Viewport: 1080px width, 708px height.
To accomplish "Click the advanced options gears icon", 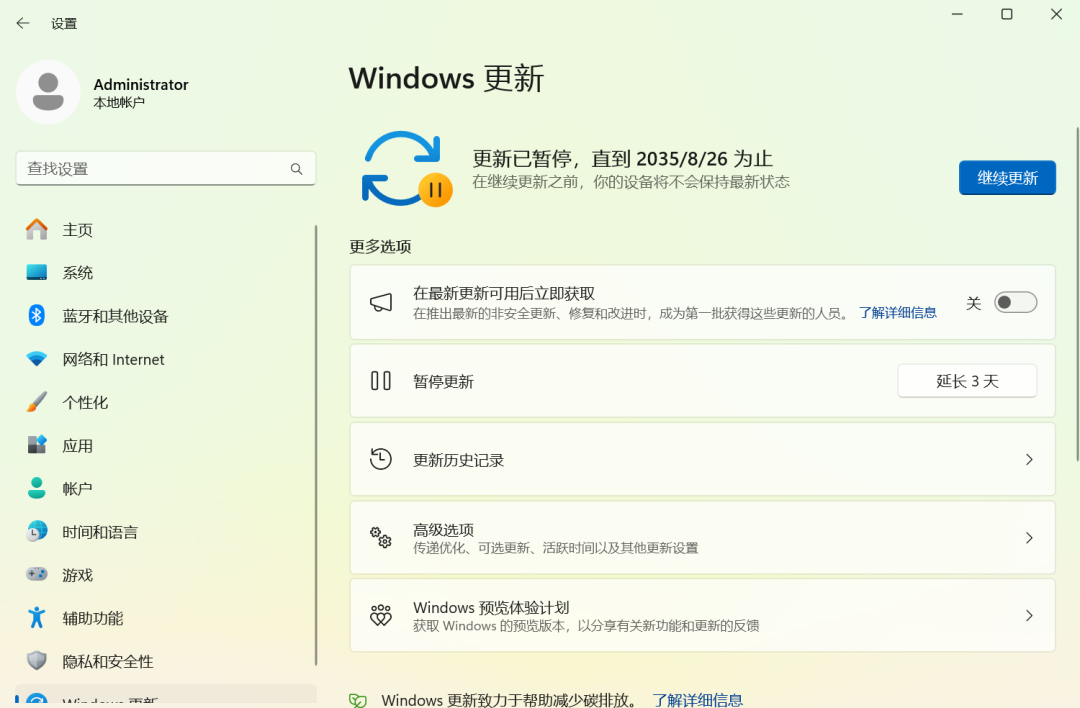I will pos(381,537).
